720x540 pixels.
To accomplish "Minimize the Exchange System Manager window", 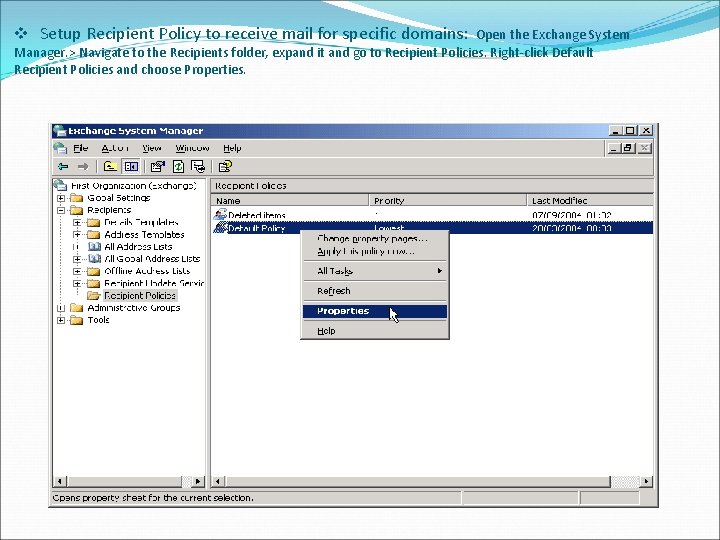I will tap(616, 130).
